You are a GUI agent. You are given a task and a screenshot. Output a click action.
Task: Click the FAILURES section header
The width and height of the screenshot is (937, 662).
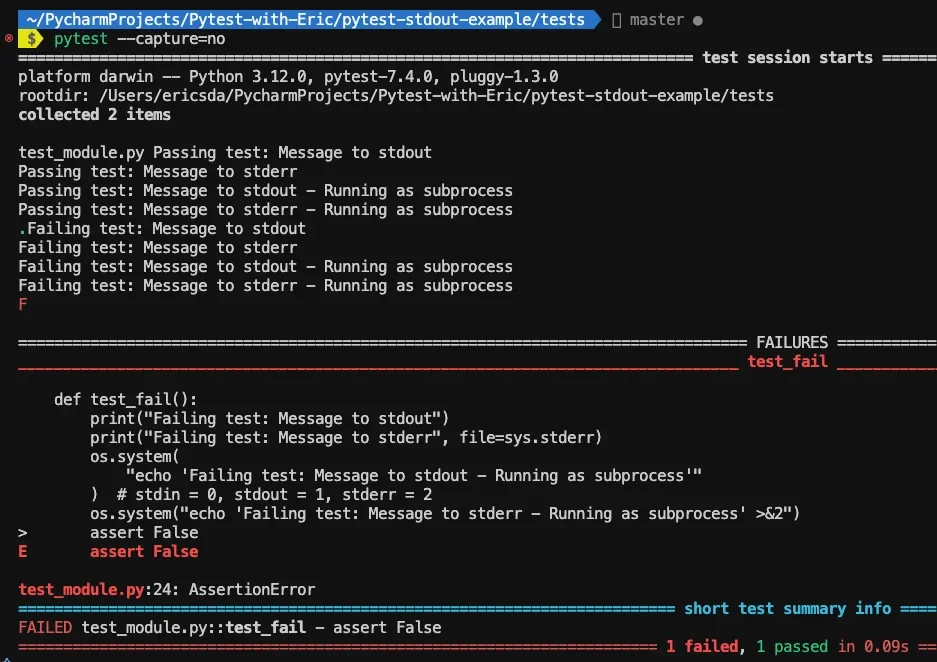pyautogui.click(x=792, y=342)
